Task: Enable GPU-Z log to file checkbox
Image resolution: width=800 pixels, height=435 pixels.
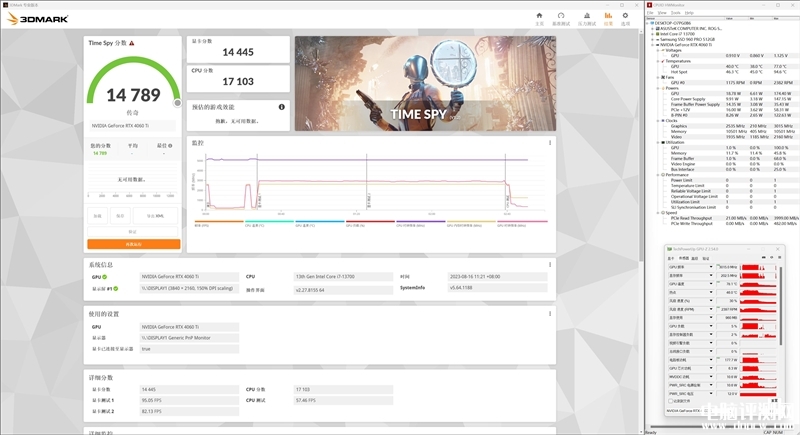Action: point(670,401)
